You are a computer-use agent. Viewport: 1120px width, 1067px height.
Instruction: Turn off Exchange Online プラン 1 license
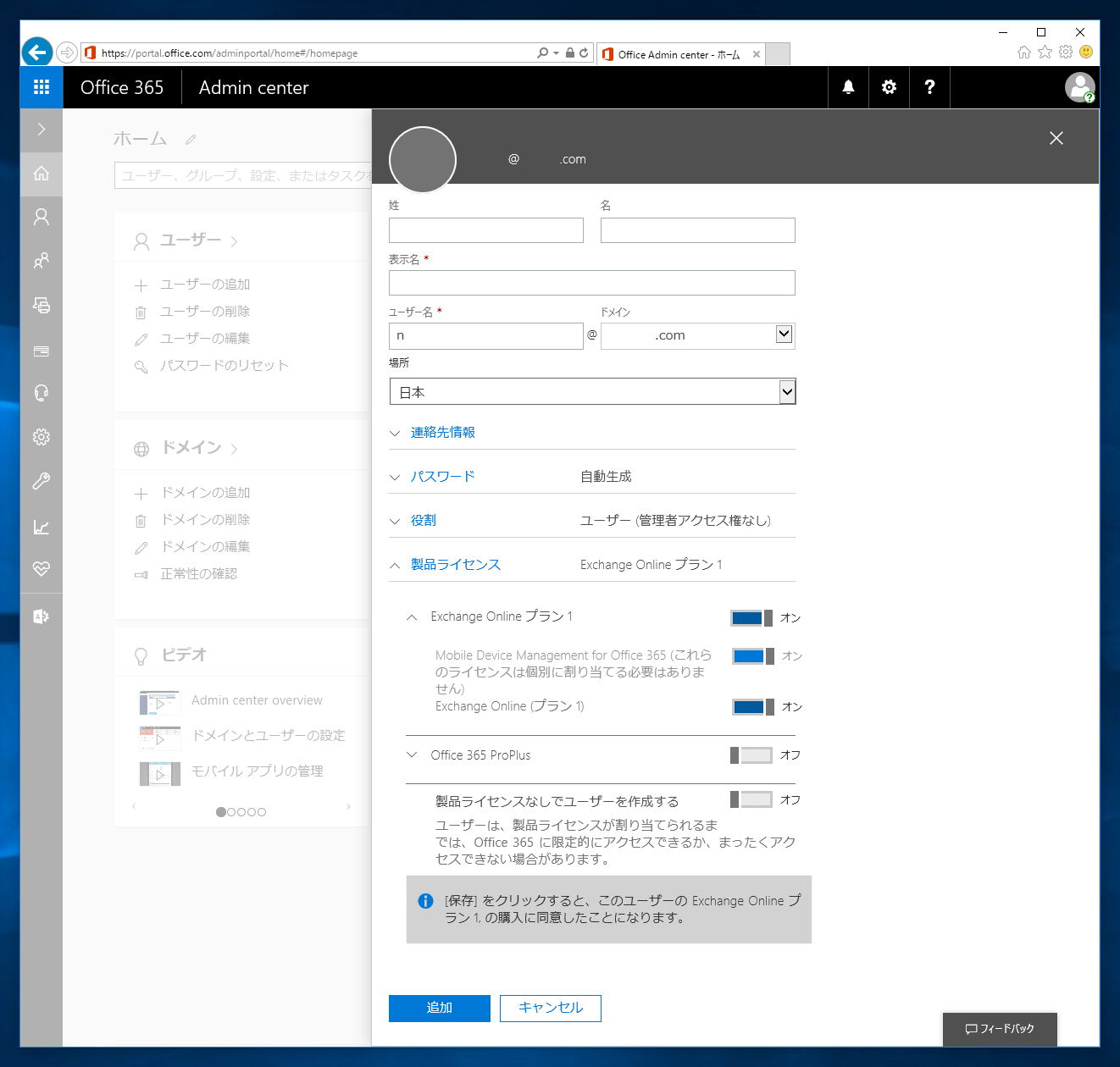click(752, 617)
